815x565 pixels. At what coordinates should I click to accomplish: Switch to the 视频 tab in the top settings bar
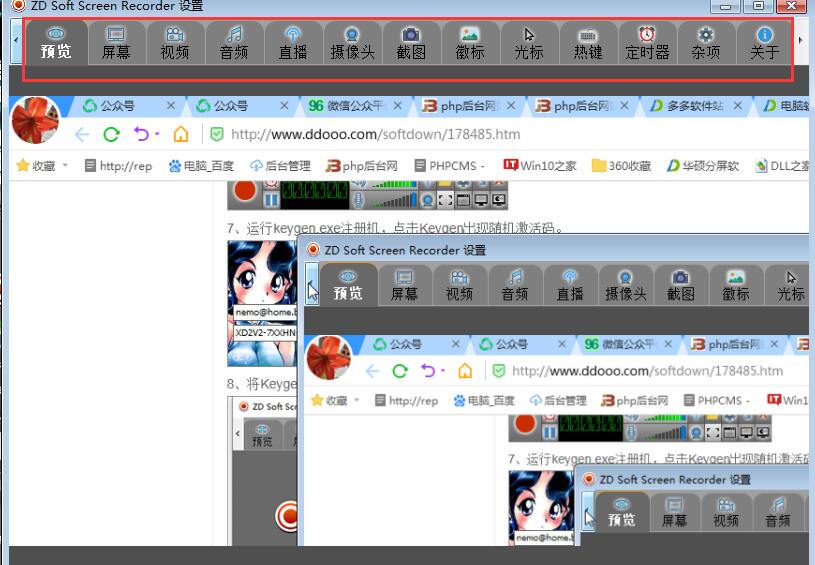(x=175, y=43)
